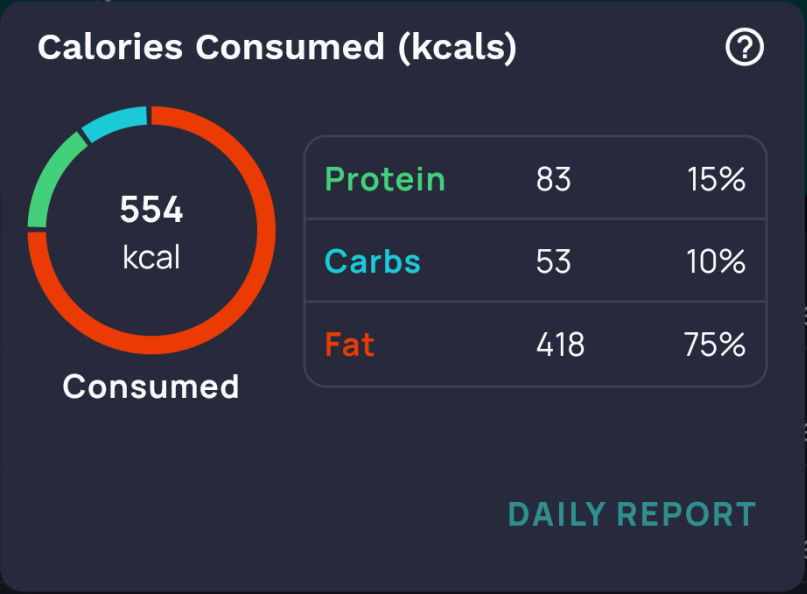Image resolution: width=807 pixels, height=594 pixels.
Task: Click the protein value 83
Action: [553, 180]
